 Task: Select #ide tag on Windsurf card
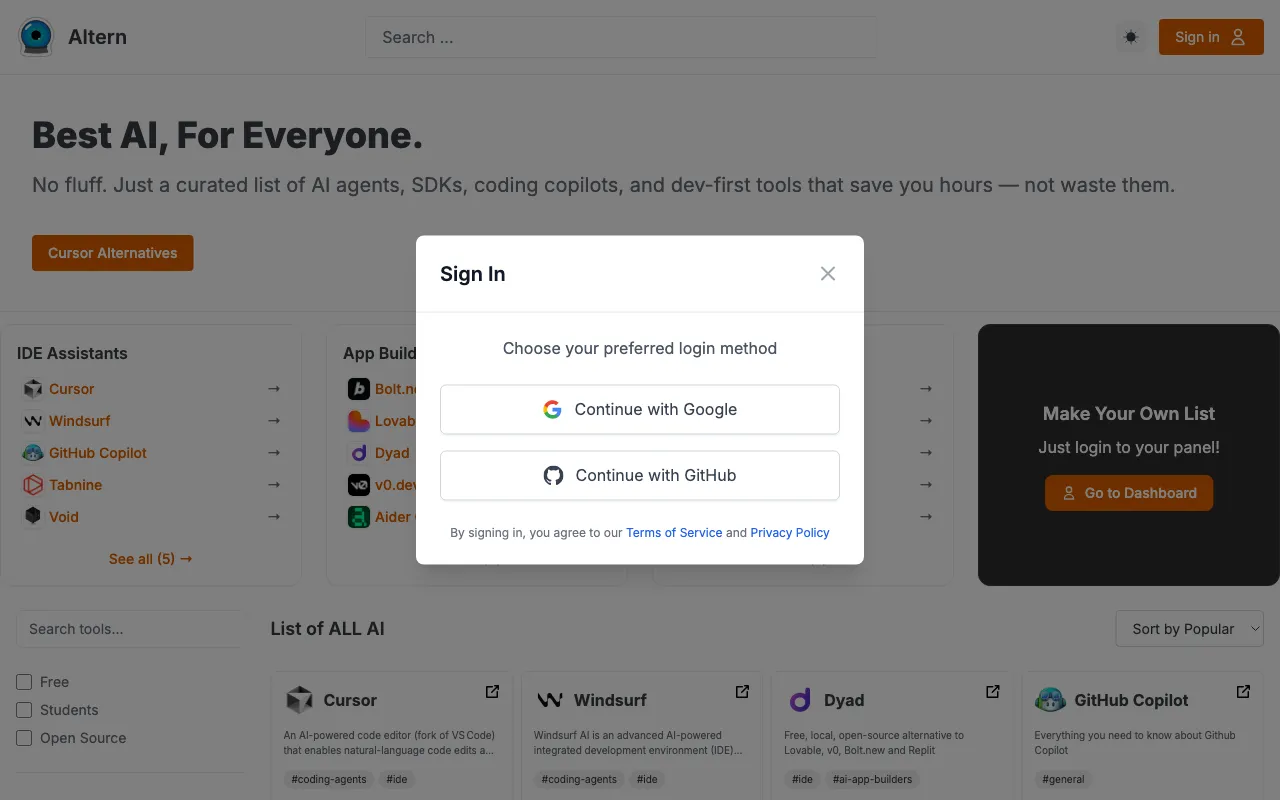[648, 779]
